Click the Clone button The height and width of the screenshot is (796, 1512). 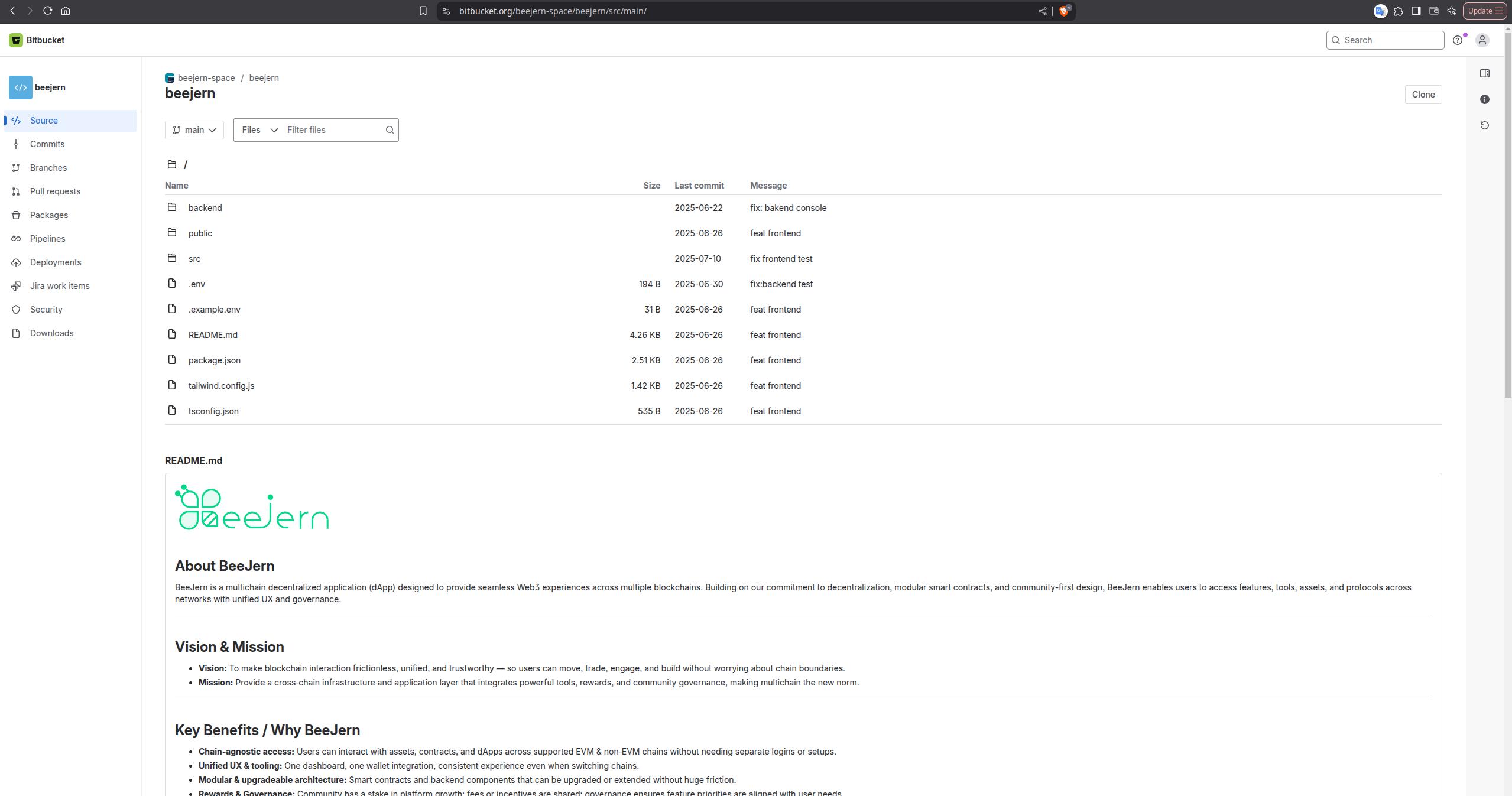tap(1422, 94)
